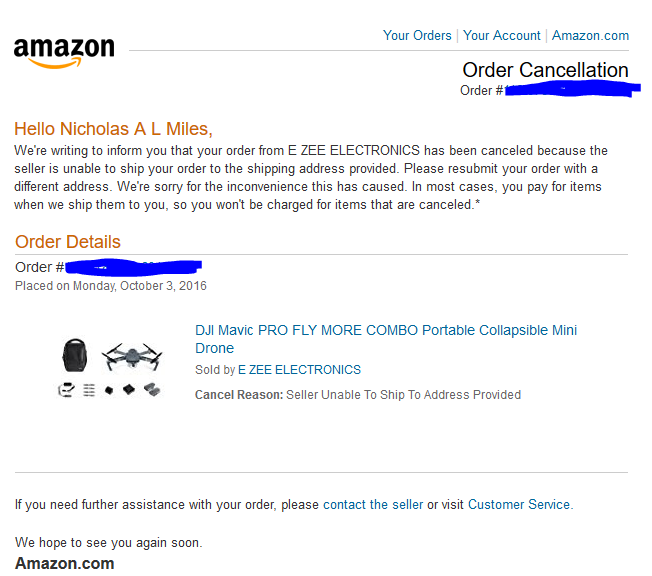Click the redacted order number under Order Cancellation
This screenshot has height=576, width=652.
(x=570, y=90)
